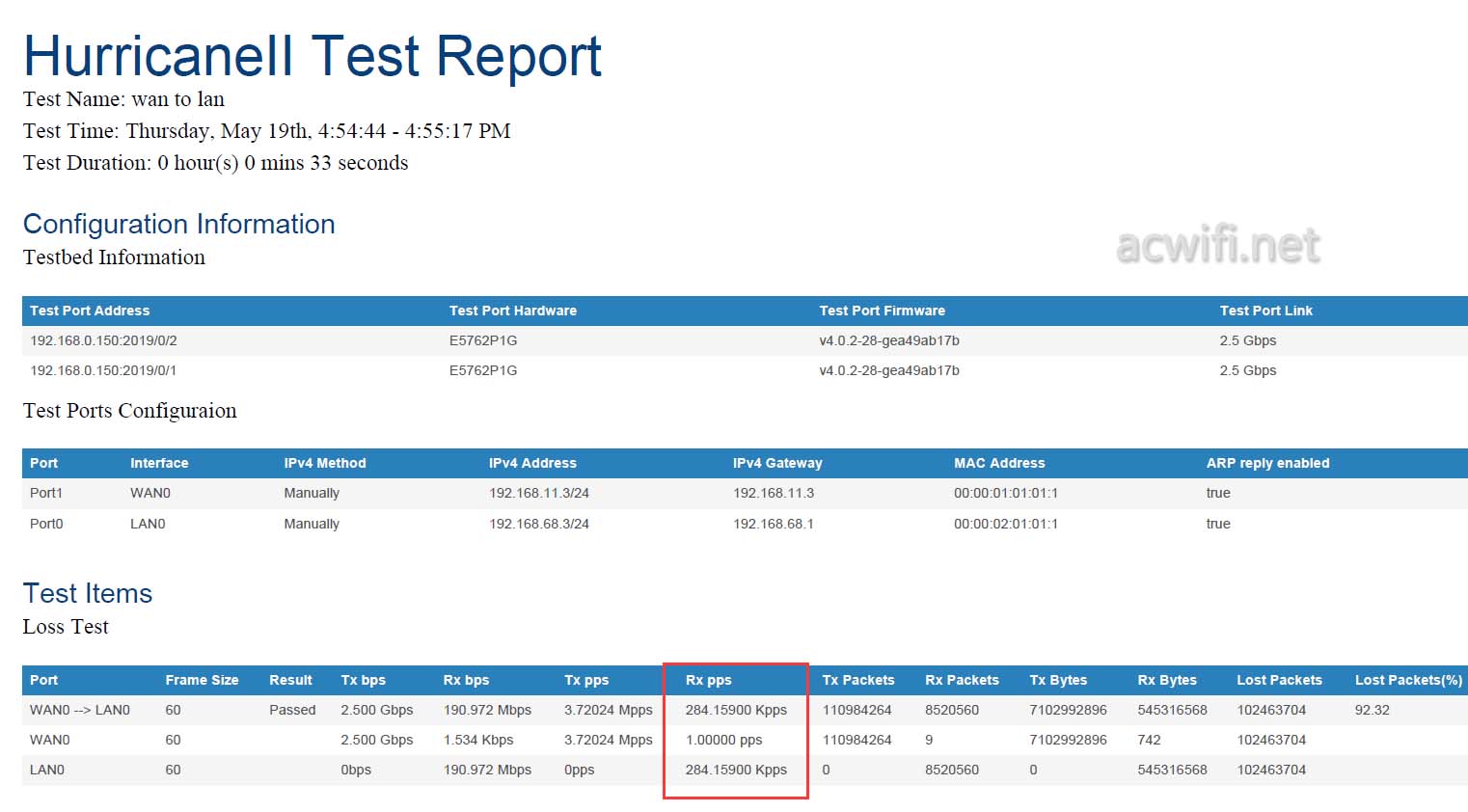Select the 'Test Name: wan to lan' line
The image size is (1468, 812).
123,99
